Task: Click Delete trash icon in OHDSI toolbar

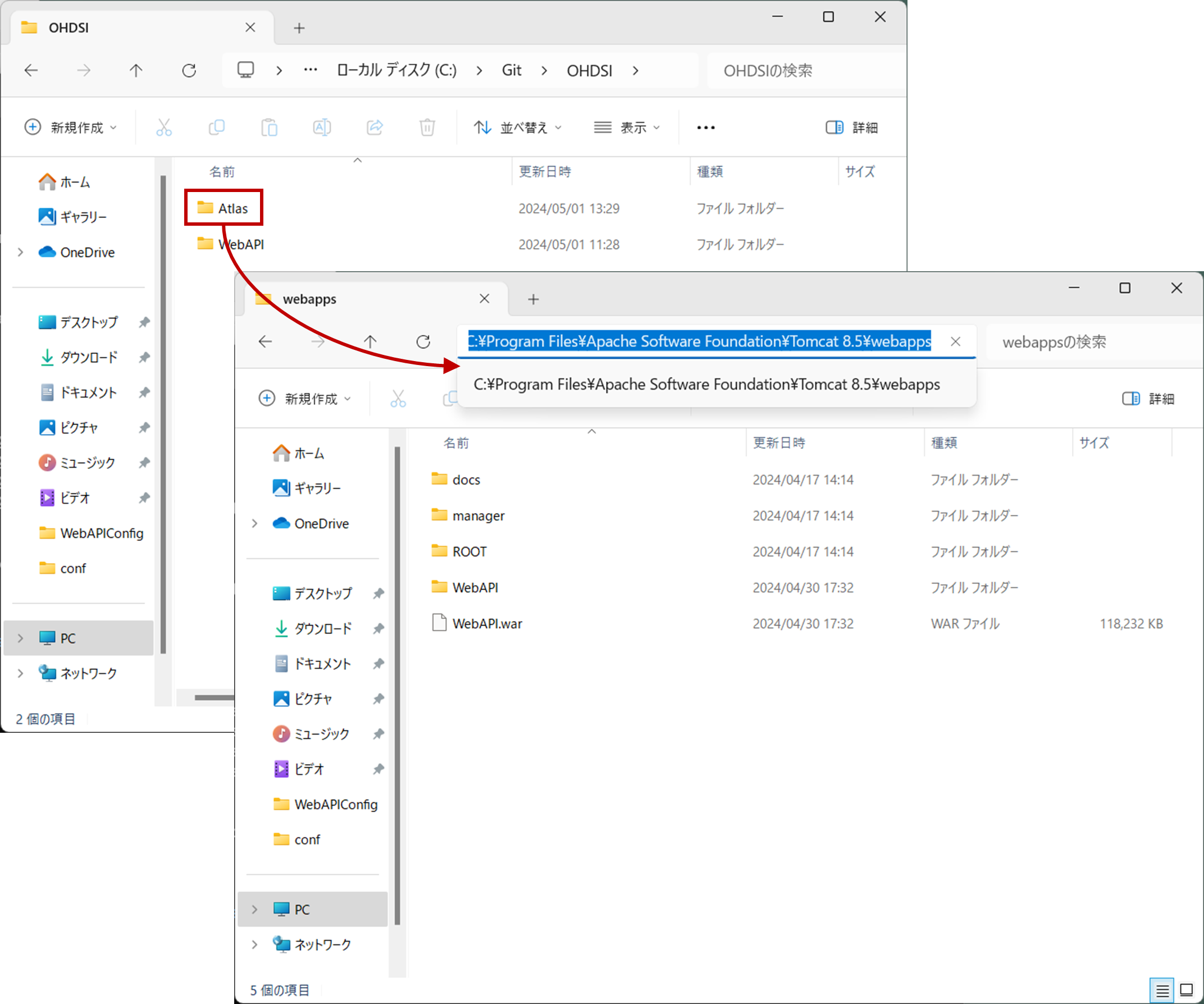Action: tap(427, 127)
